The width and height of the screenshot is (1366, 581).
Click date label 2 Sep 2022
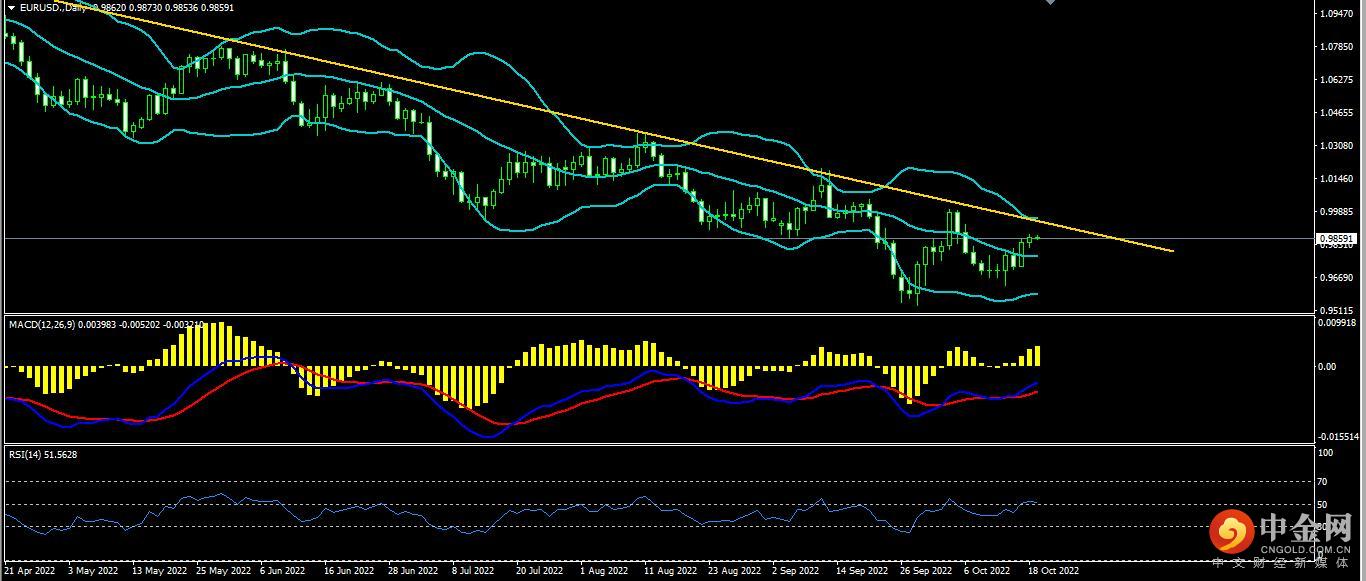pos(795,572)
